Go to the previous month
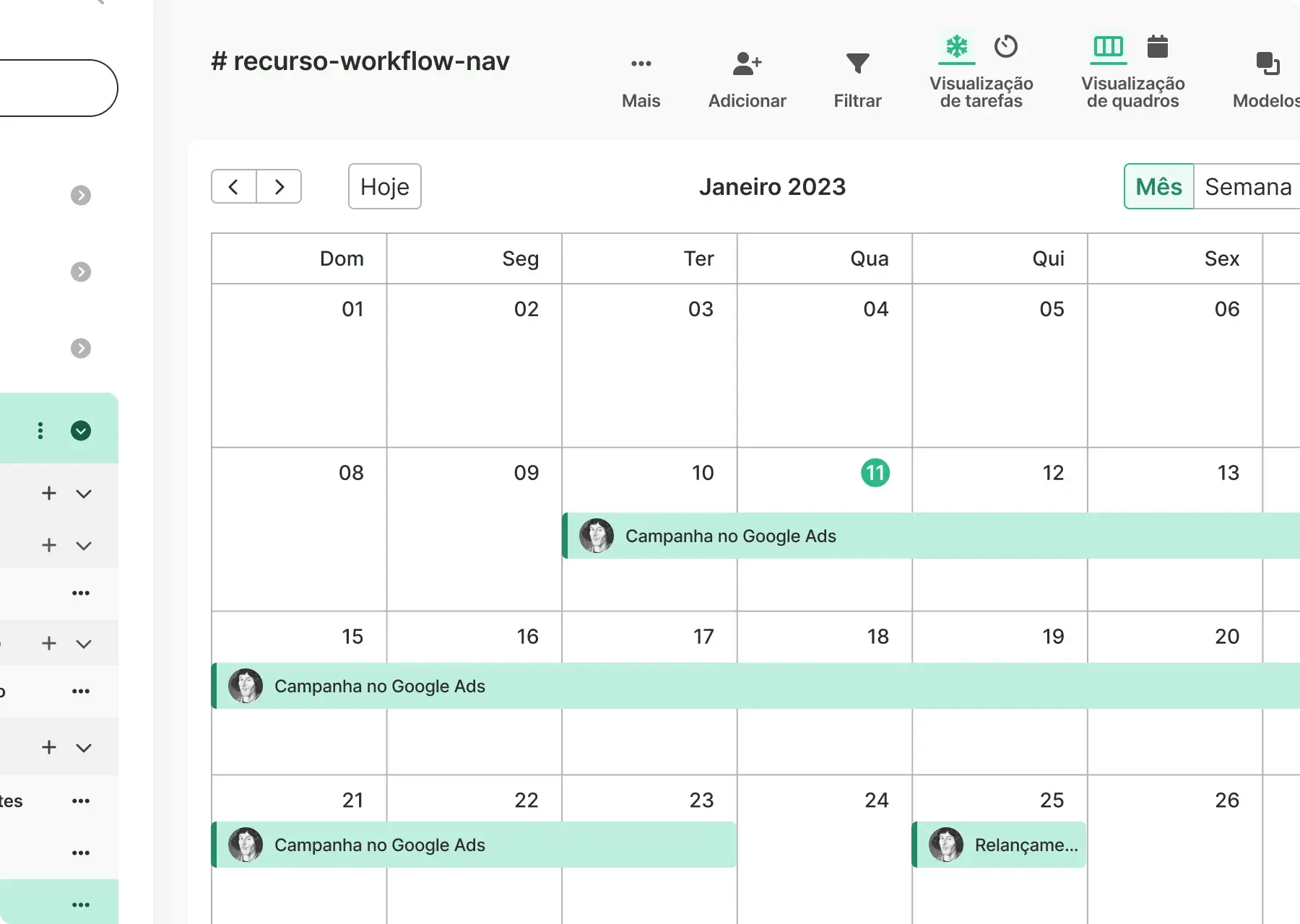Screen dimensions: 1300x924 pos(233,187)
